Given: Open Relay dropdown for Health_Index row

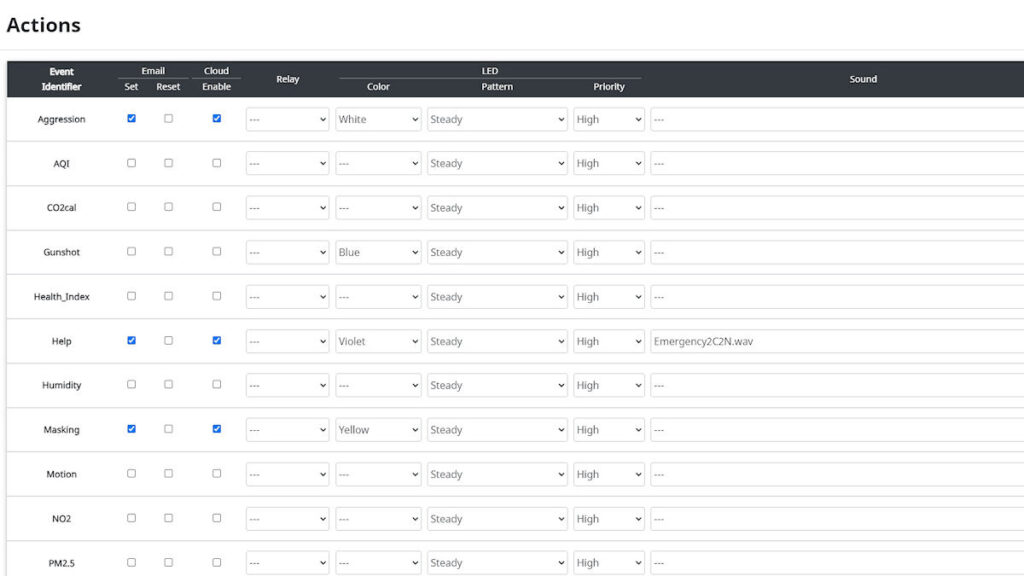Looking at the screenshot, I should [287, 297].
